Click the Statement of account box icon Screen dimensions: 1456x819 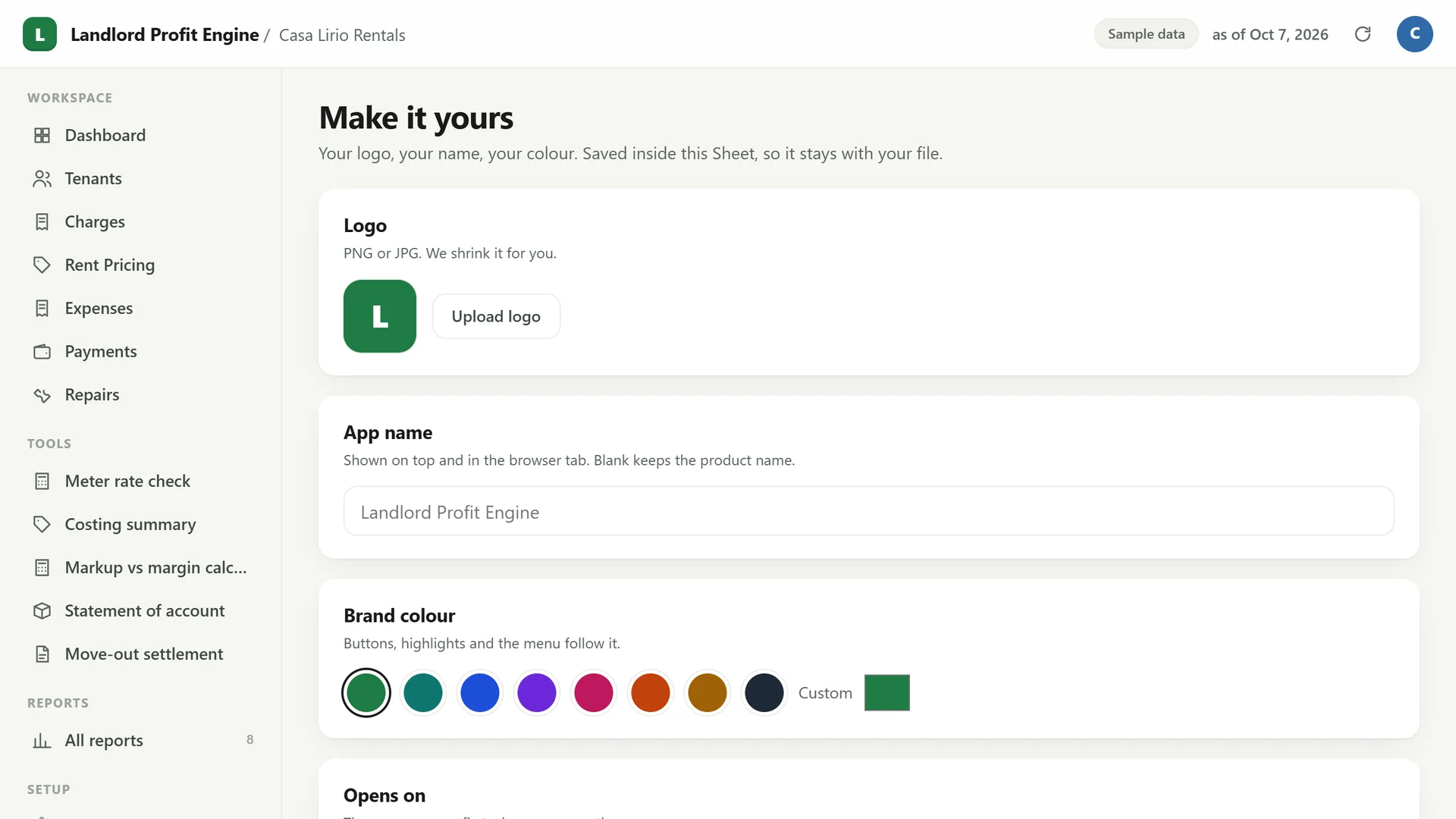click(42, 610)
